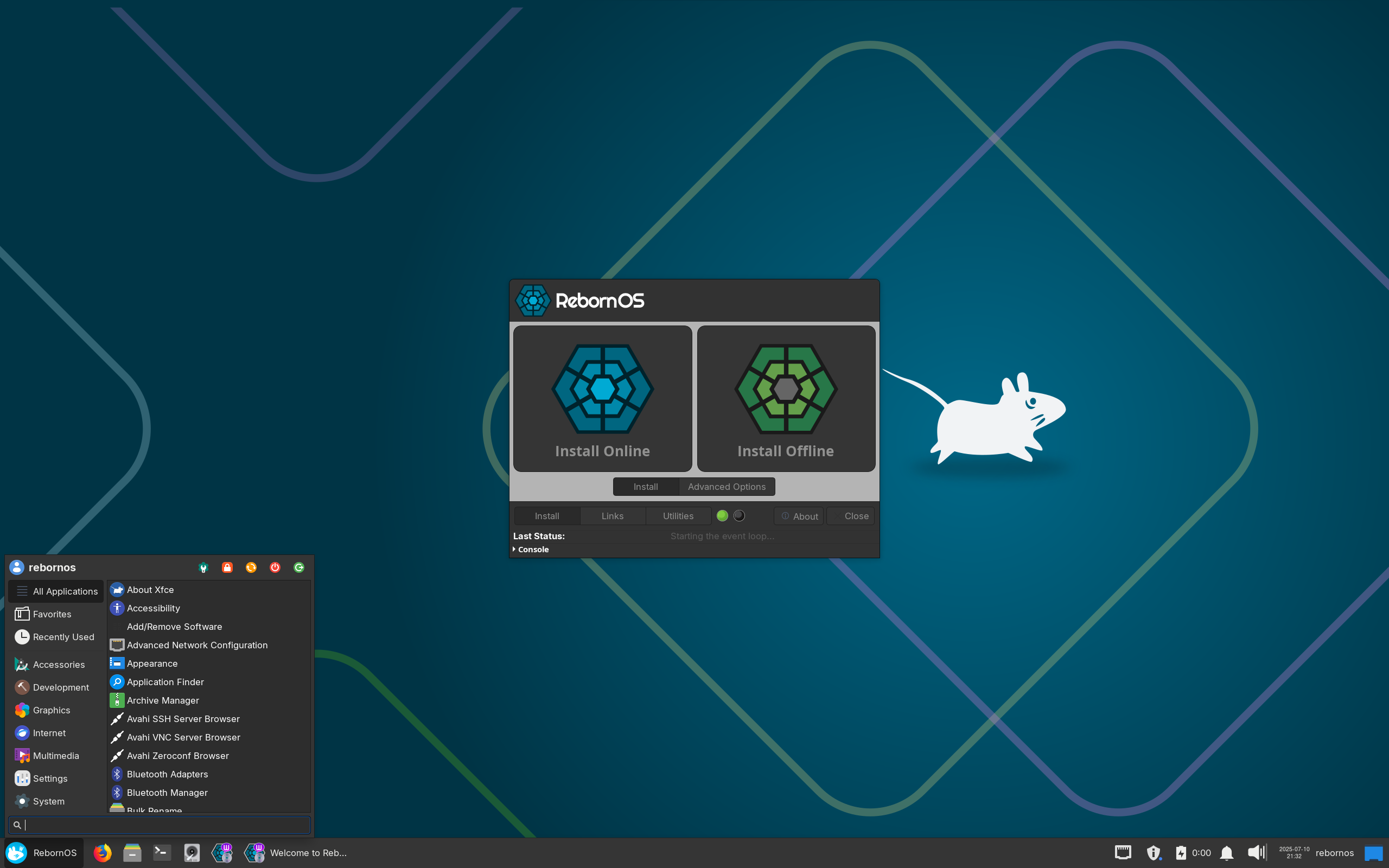Select the Welcome to Reb... taskbar window button

[x=296, y=852]
